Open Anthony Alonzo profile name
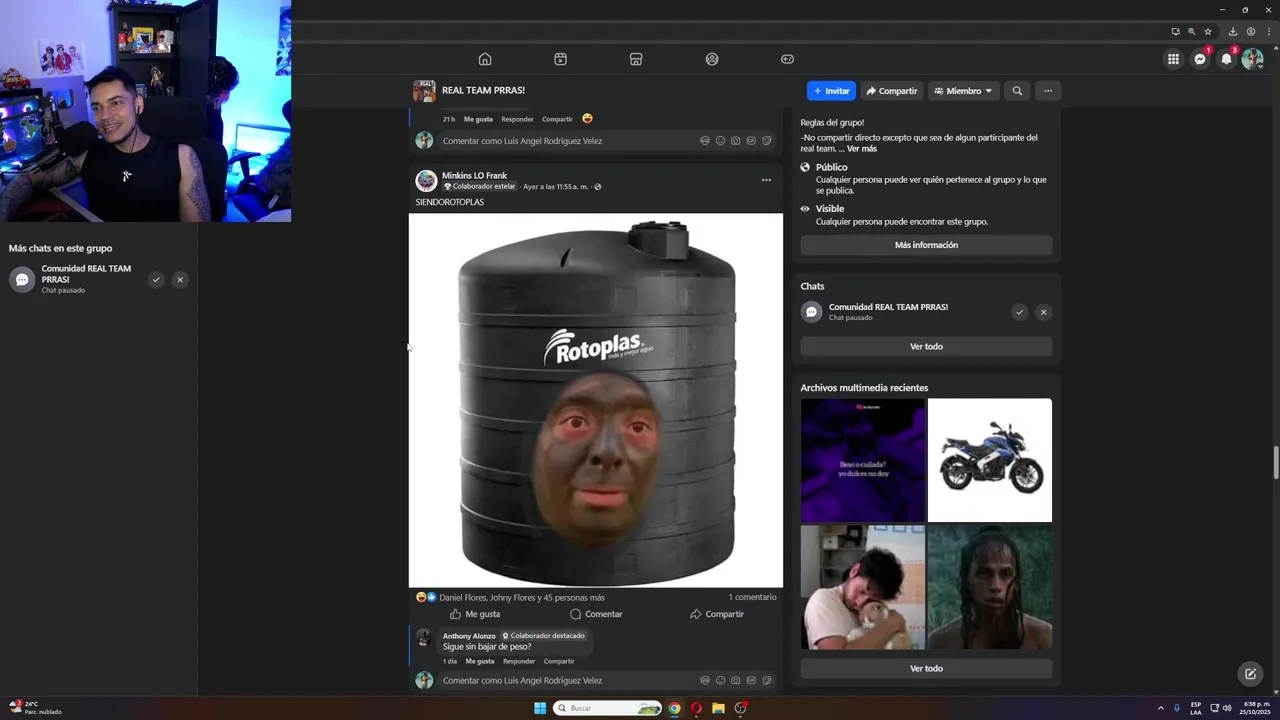 (469, 636)
